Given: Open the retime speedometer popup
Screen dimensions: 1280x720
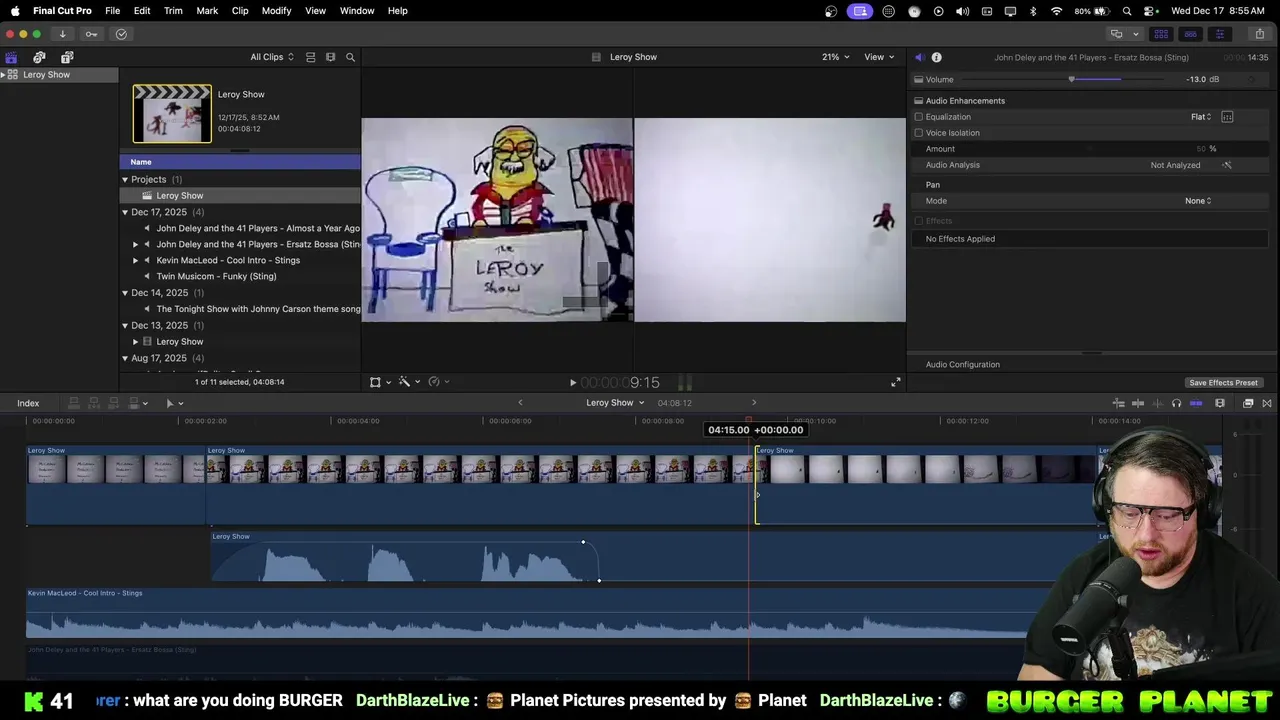Looking at the screenshot, I should tap(438, 382).
